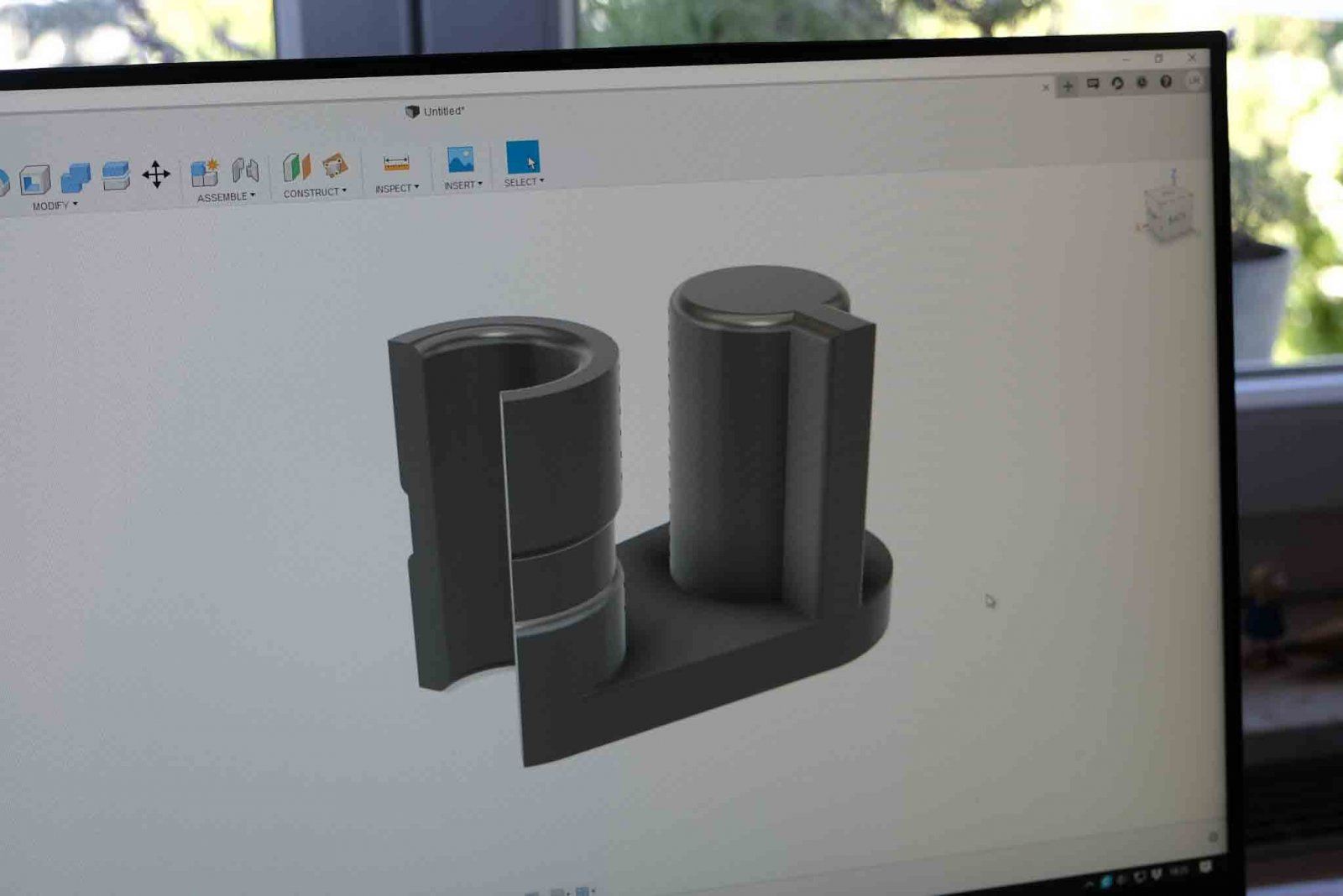This screenshot has height=896, width=1343.
Task: Open the INSPECT menu
Action: [x=396, y=189]
